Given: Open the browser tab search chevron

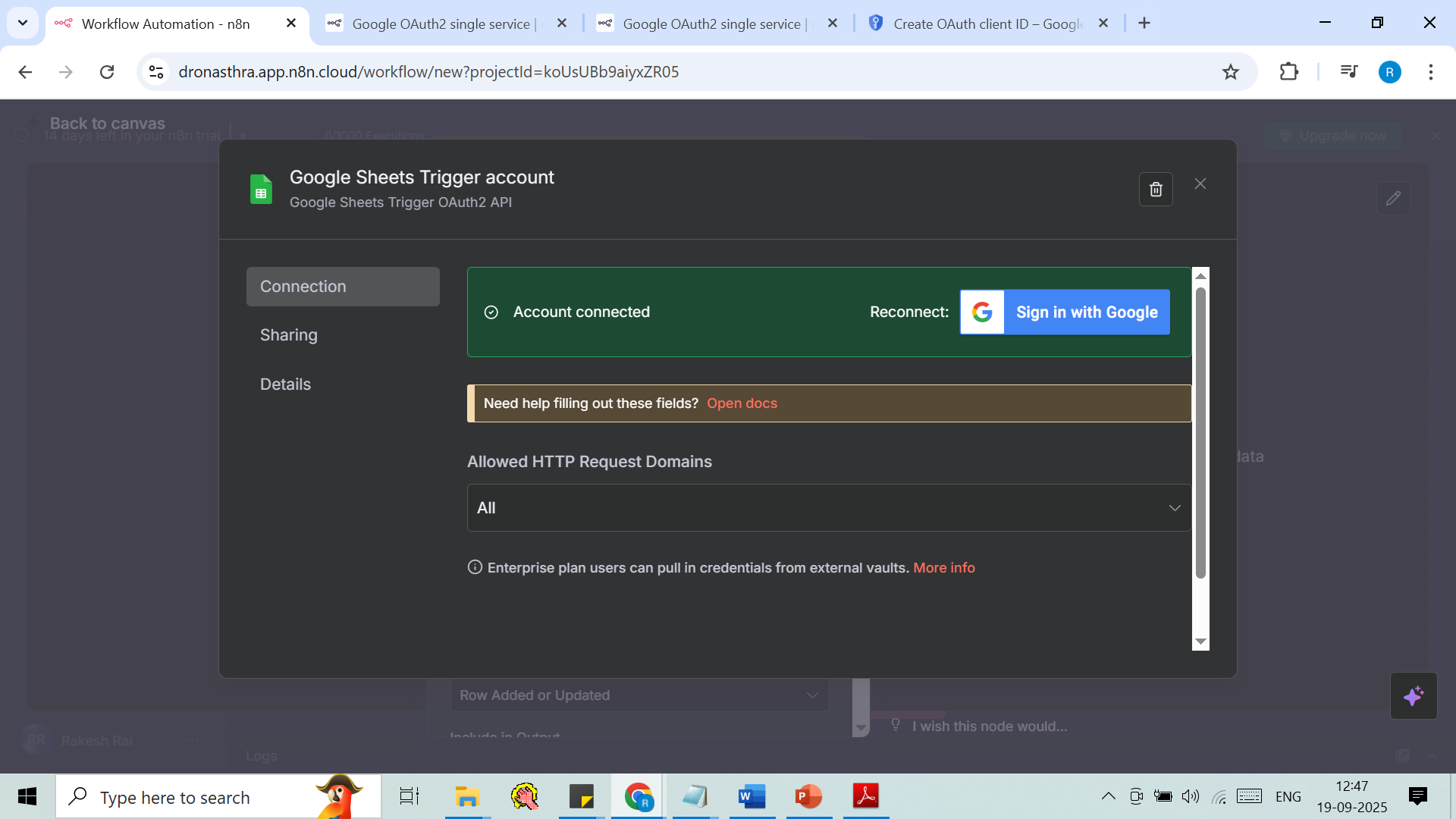Looking at the screenshot, I should [x=22, y=23].
